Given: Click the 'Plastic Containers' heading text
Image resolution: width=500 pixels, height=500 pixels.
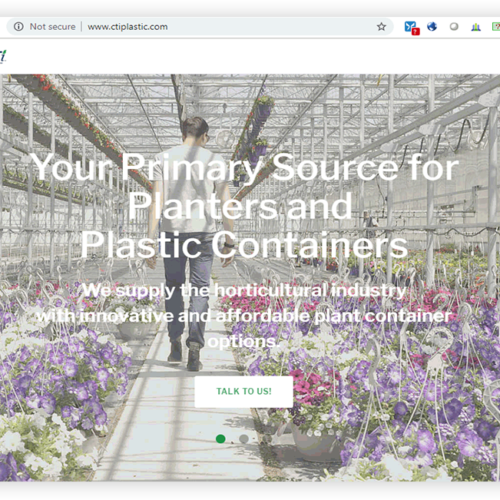Looking at the screenshot, I should 244,245.
